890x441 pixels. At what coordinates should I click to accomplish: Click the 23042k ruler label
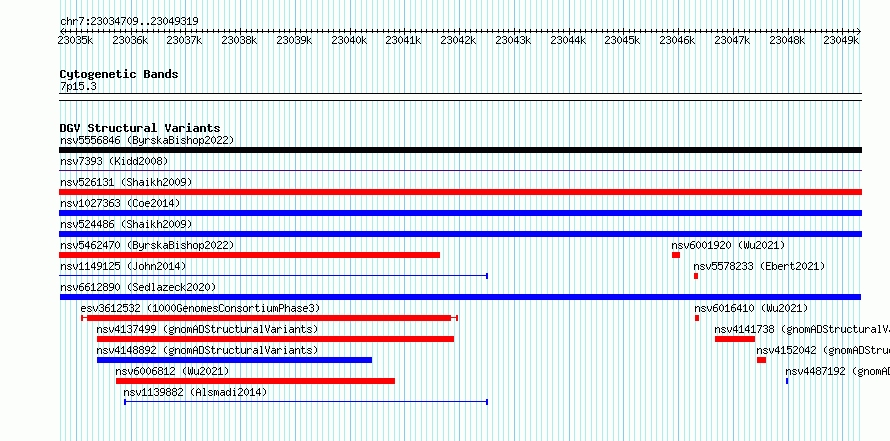(459, 40)
